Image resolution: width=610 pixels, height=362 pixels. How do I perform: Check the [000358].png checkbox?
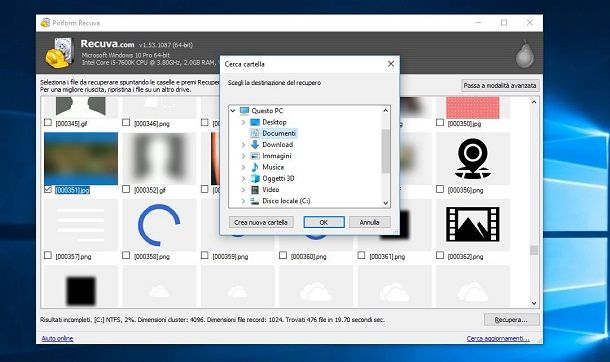point(126,255)
